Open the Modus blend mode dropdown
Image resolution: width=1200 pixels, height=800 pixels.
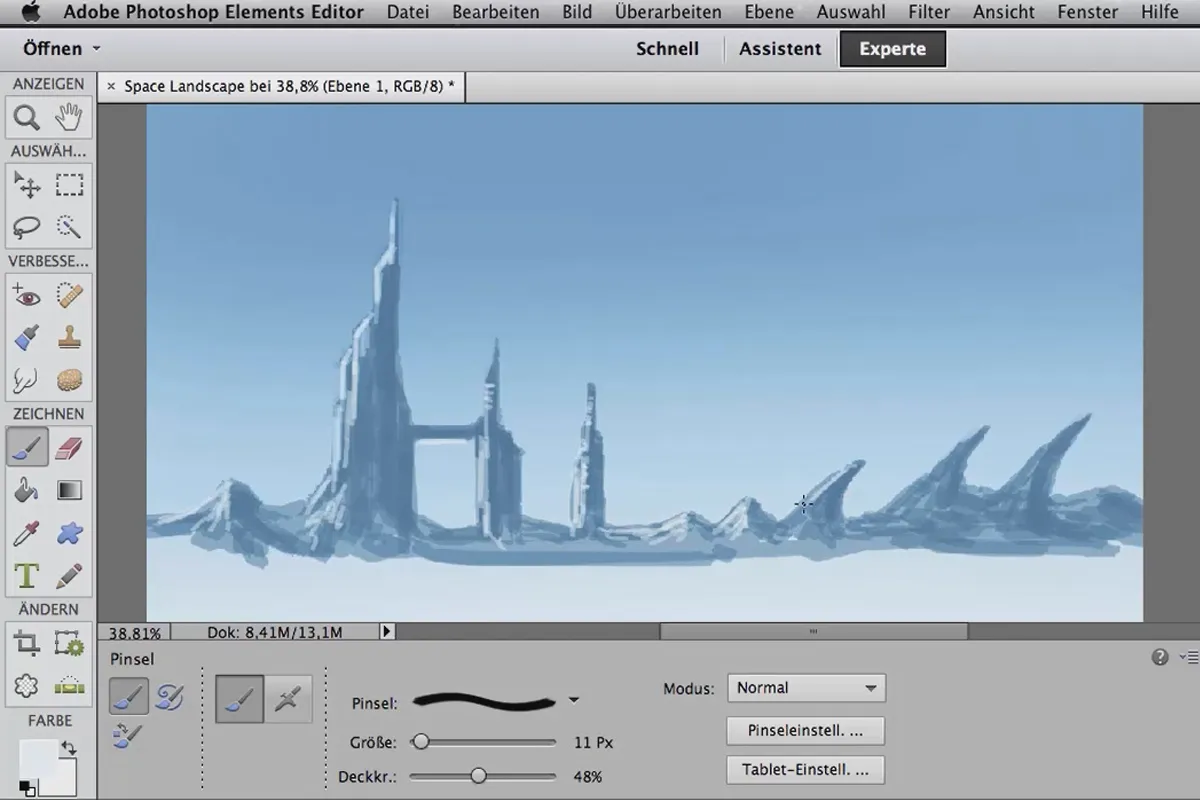click(806, 688)
